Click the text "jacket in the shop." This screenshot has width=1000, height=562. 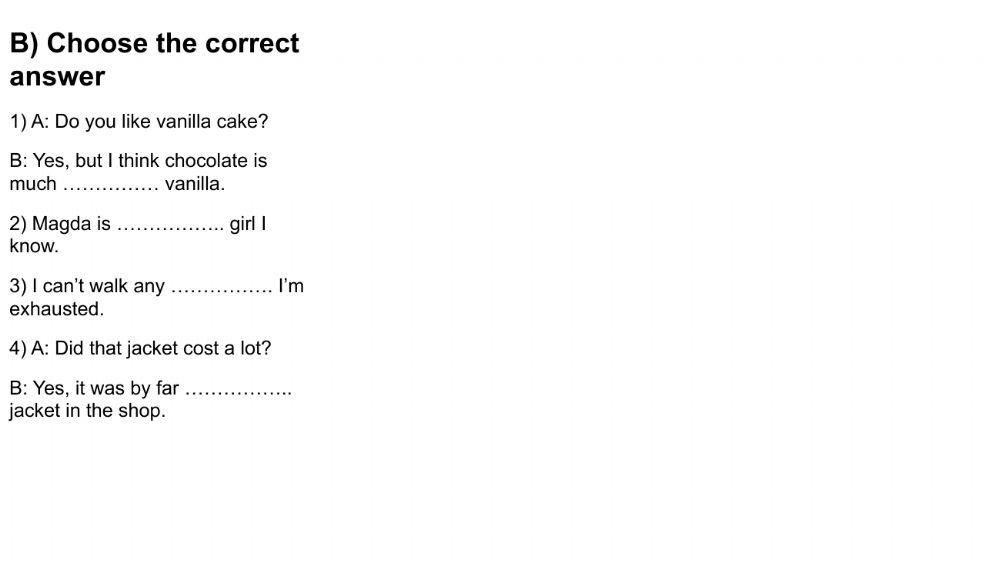coord(87,411)
